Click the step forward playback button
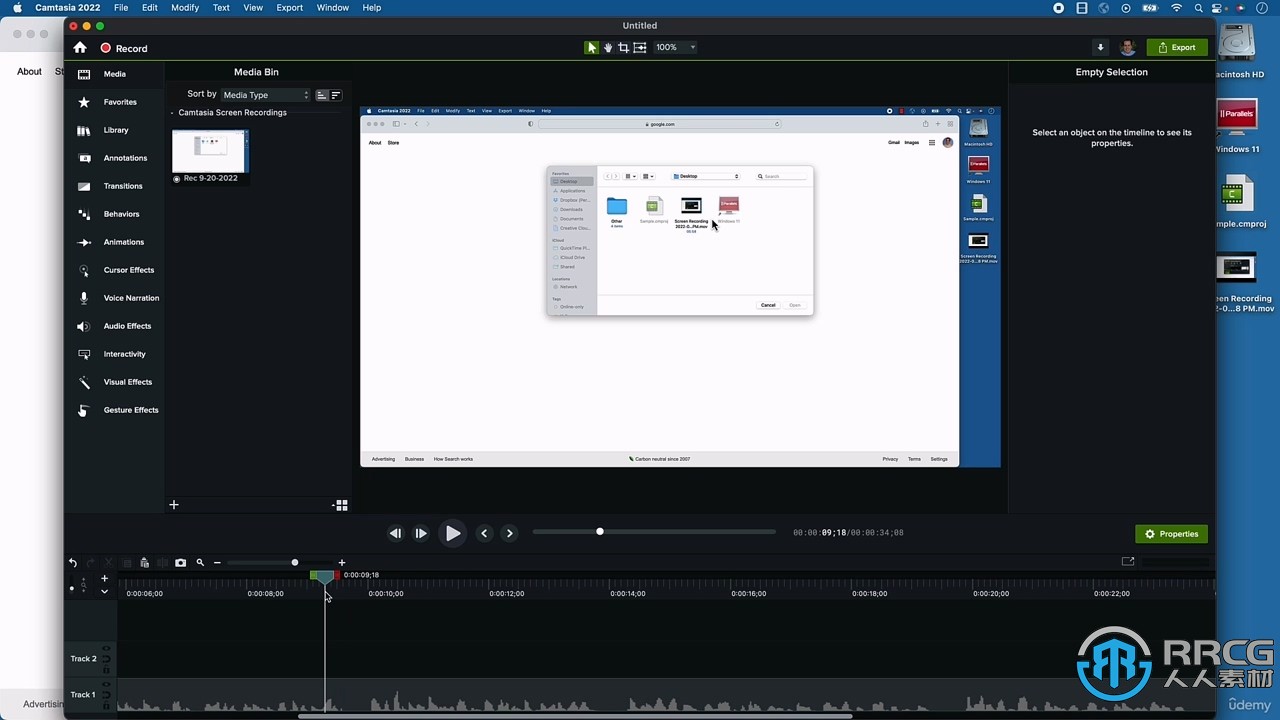Image resolution: width=1280 pixels, height=720 pixels. point(421,533)
